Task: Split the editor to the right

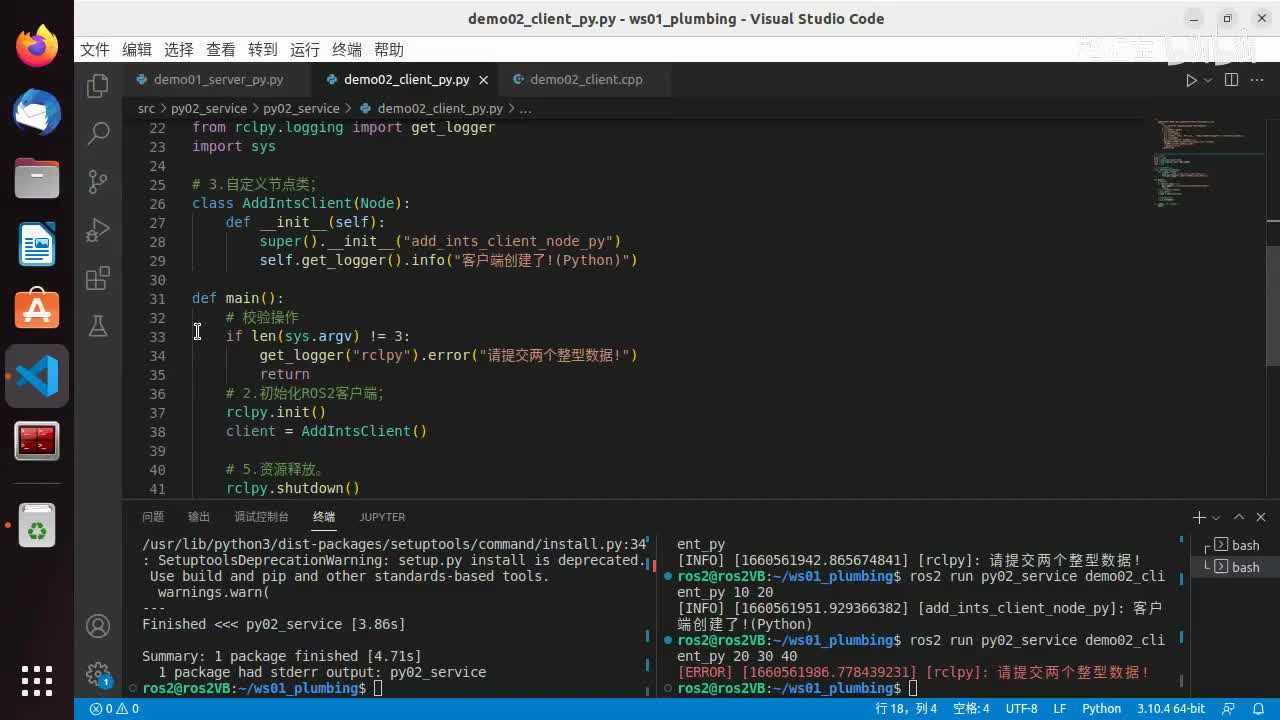Action: (x=1231, y=80)
